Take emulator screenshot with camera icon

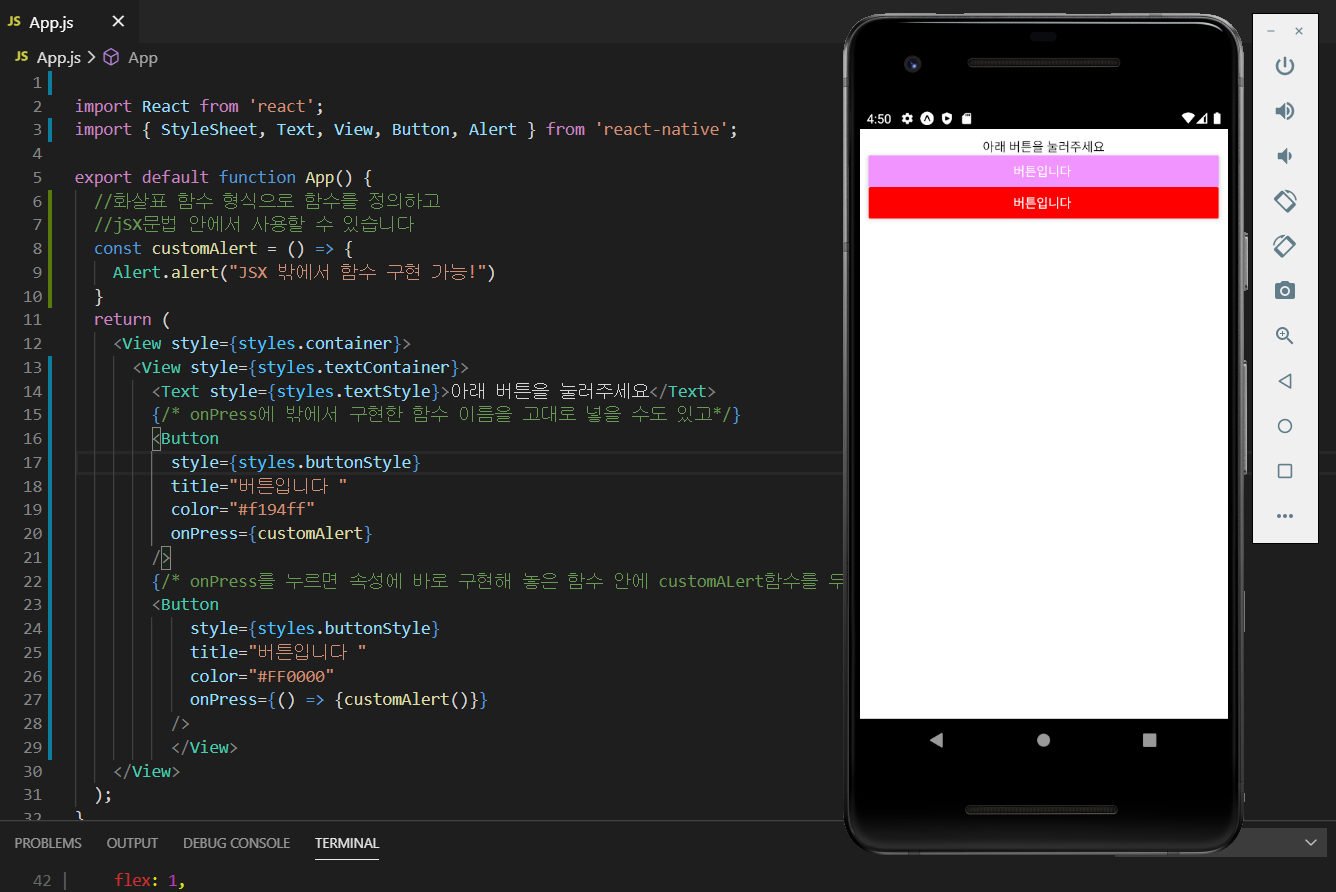point(1285,291)
